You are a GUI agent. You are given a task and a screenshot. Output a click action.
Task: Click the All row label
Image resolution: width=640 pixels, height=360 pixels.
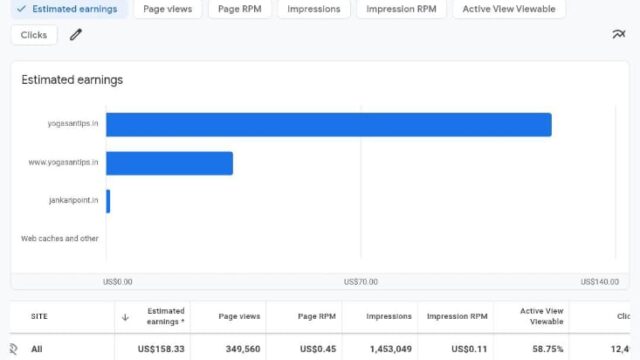(x=37, y=349)
